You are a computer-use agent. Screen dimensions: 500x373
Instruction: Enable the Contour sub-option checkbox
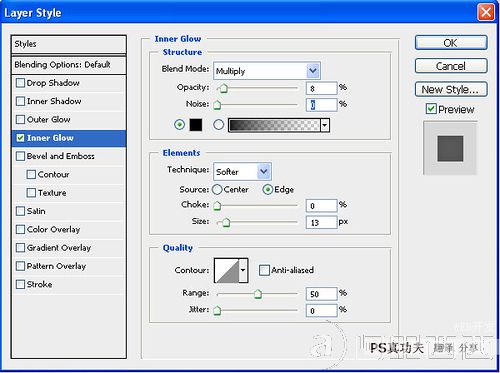31,174
